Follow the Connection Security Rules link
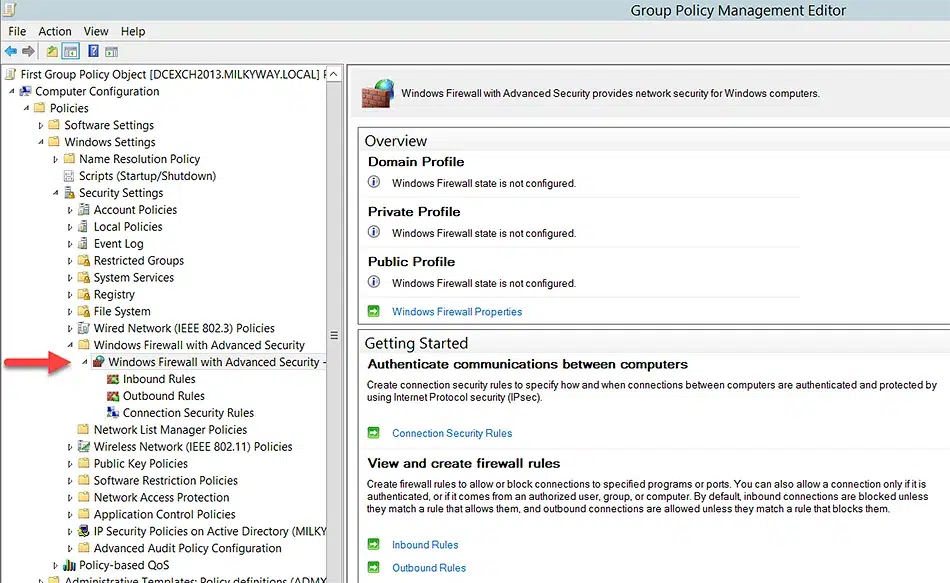 point(452,433)
